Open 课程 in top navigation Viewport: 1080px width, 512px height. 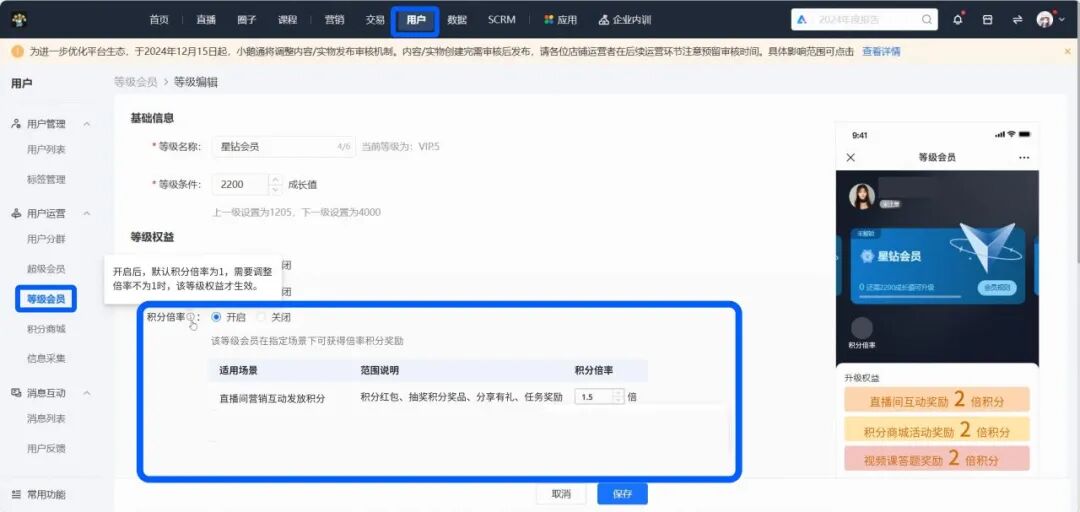tap(287, 20)
